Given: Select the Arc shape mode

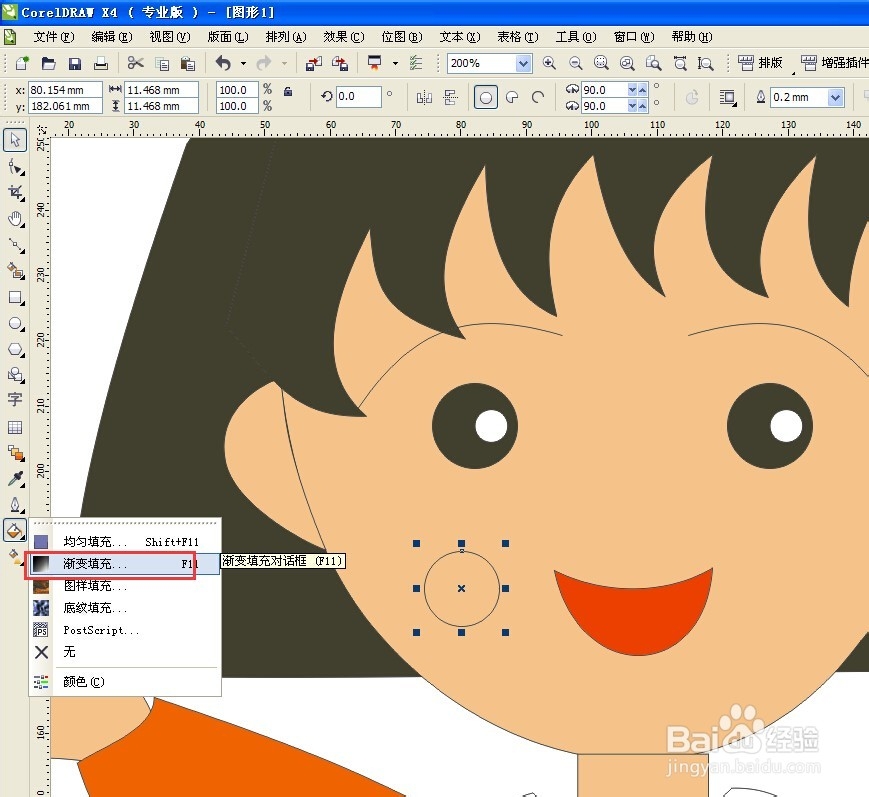Looking at the screenshot, I should [538, 98].
